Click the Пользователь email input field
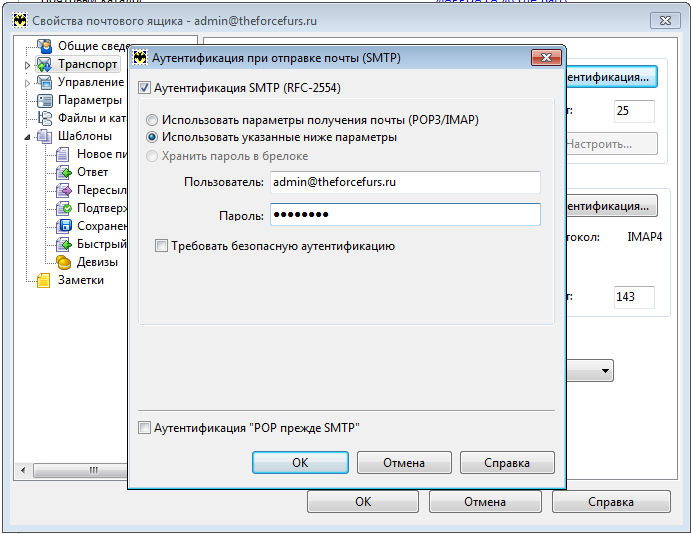 click(404, 182)
